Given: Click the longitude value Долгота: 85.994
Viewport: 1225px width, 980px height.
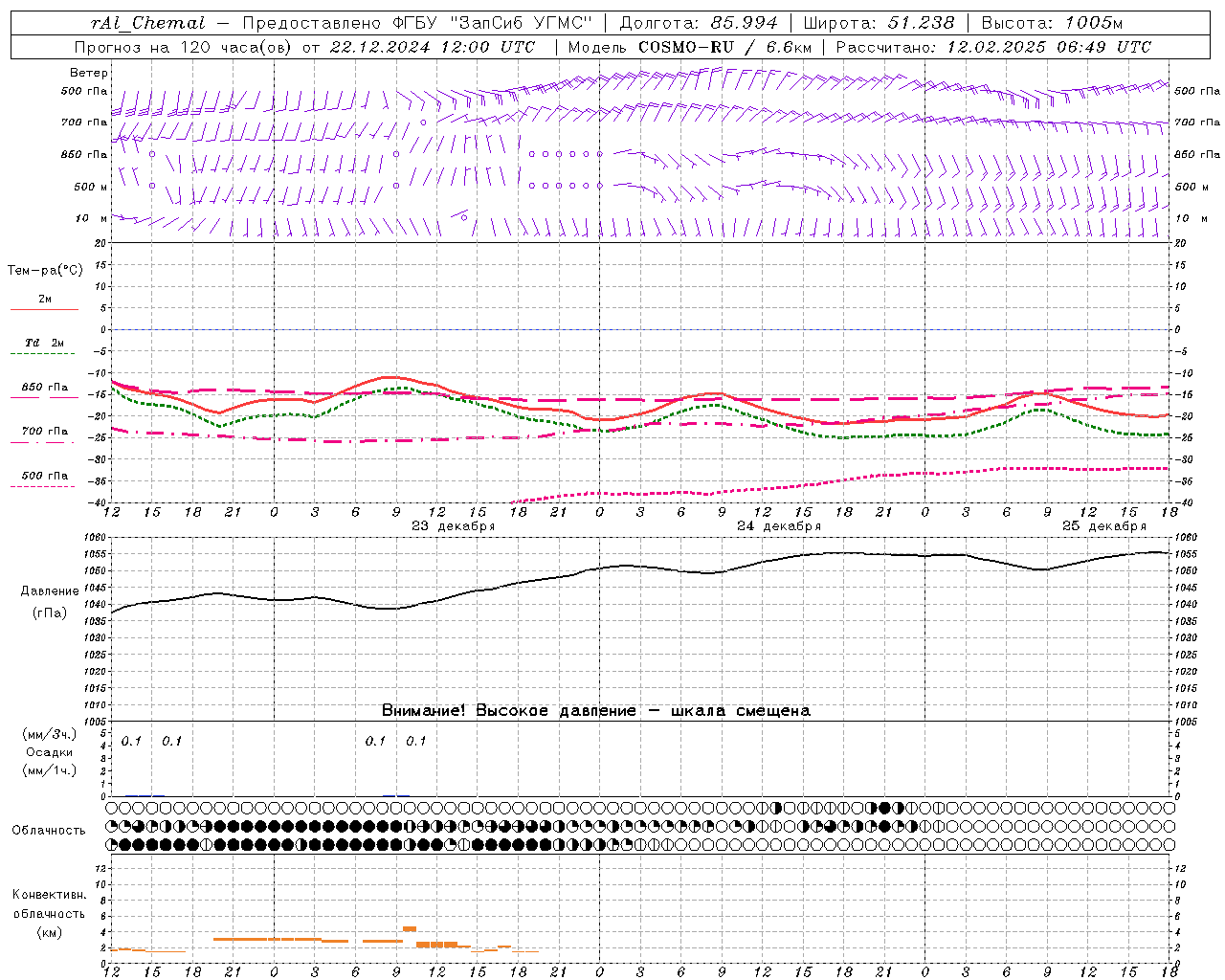Looking at the screenshot, I should [x=700, y=23].
